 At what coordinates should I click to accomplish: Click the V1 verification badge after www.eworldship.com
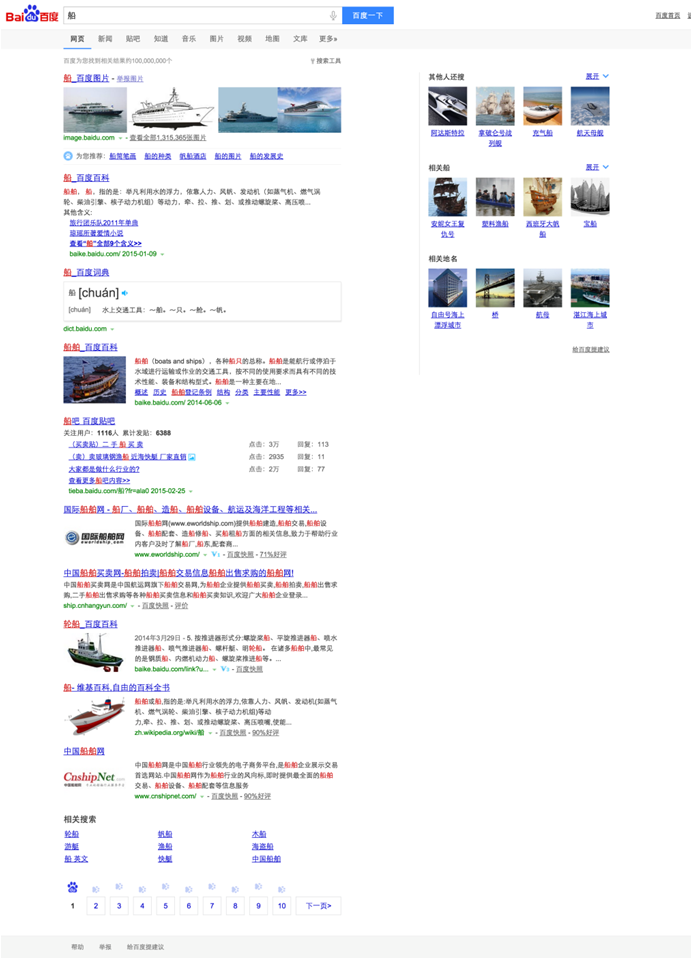[215, 554]
